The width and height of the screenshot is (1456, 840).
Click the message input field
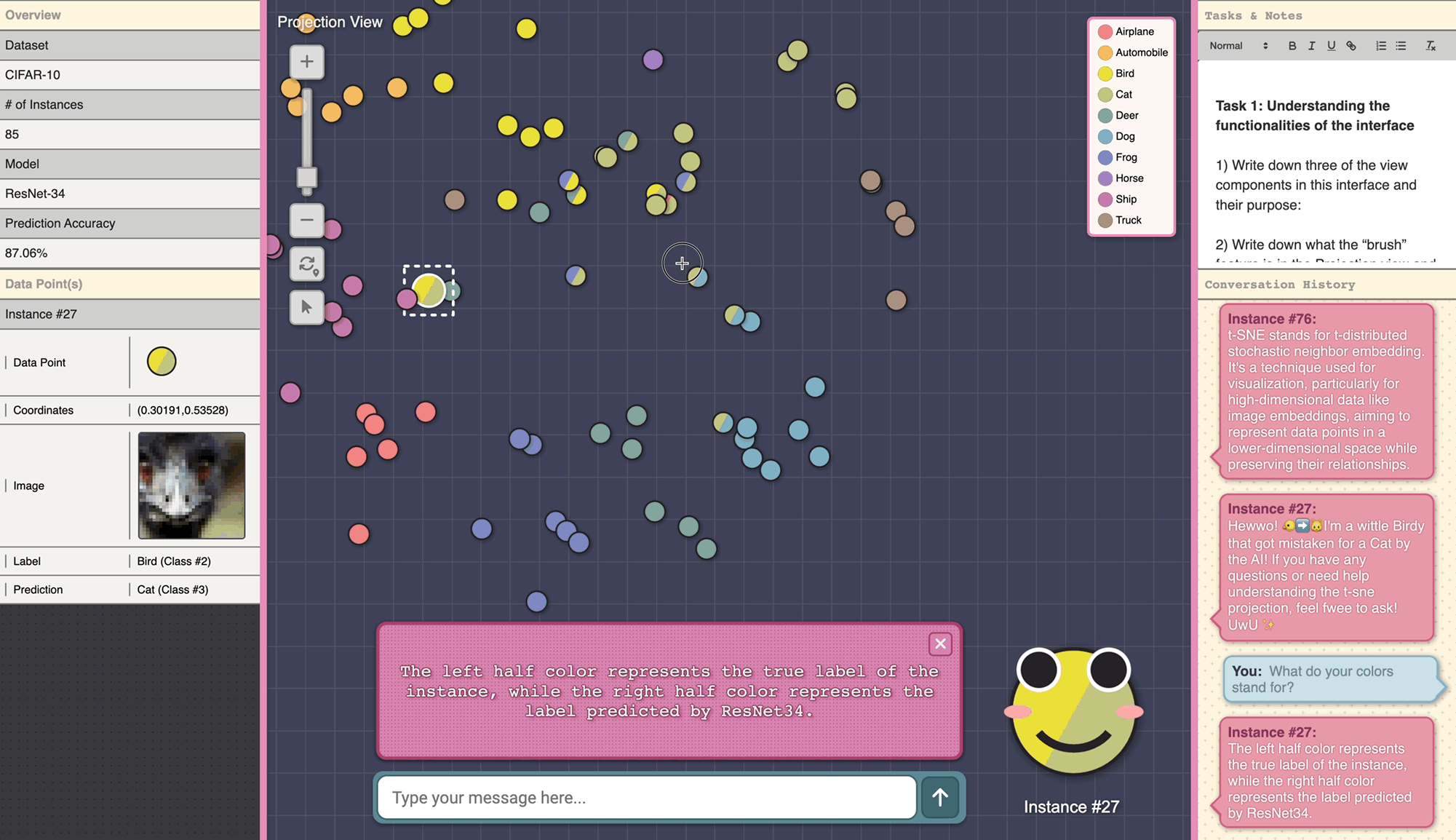(x=646, y=797)
